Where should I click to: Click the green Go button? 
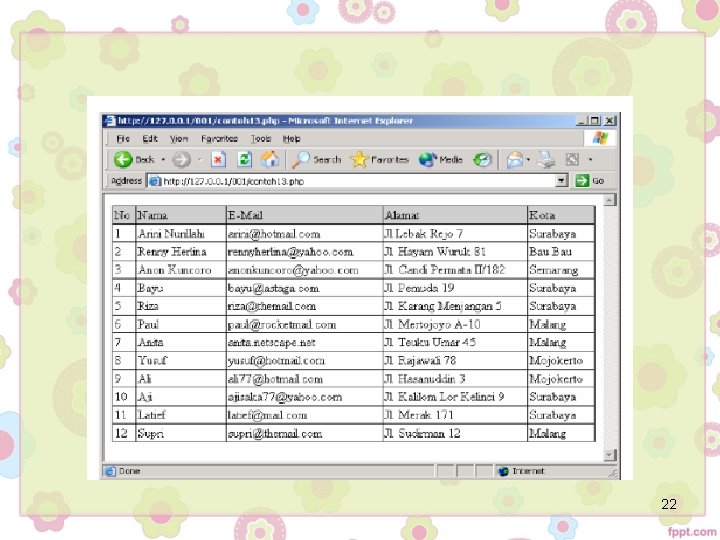point(590,180)
